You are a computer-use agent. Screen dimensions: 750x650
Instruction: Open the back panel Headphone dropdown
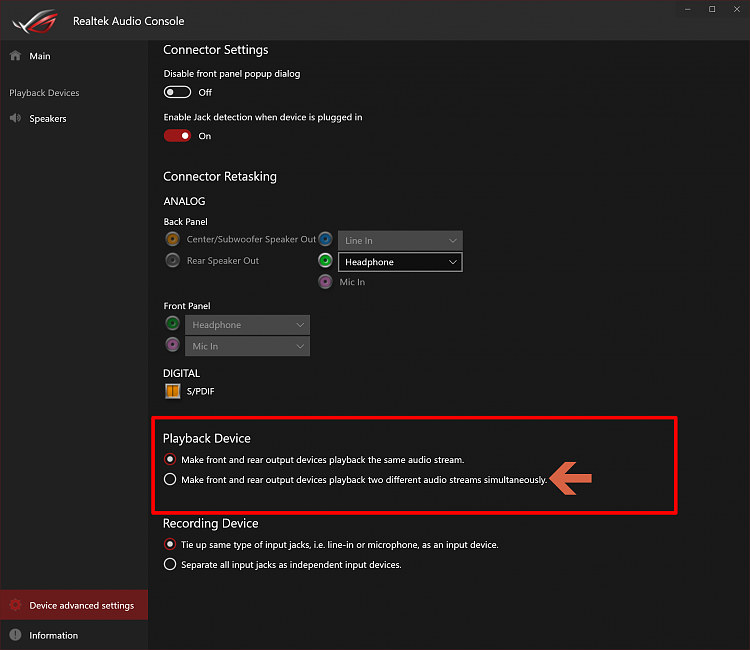coord(400,262)
